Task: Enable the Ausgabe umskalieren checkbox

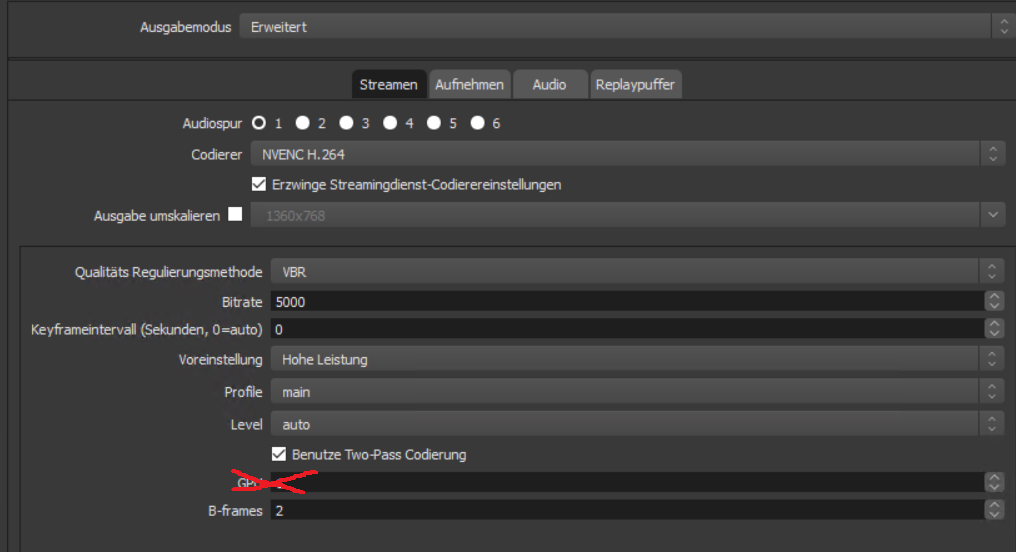Action: click(x=235, y=214)
